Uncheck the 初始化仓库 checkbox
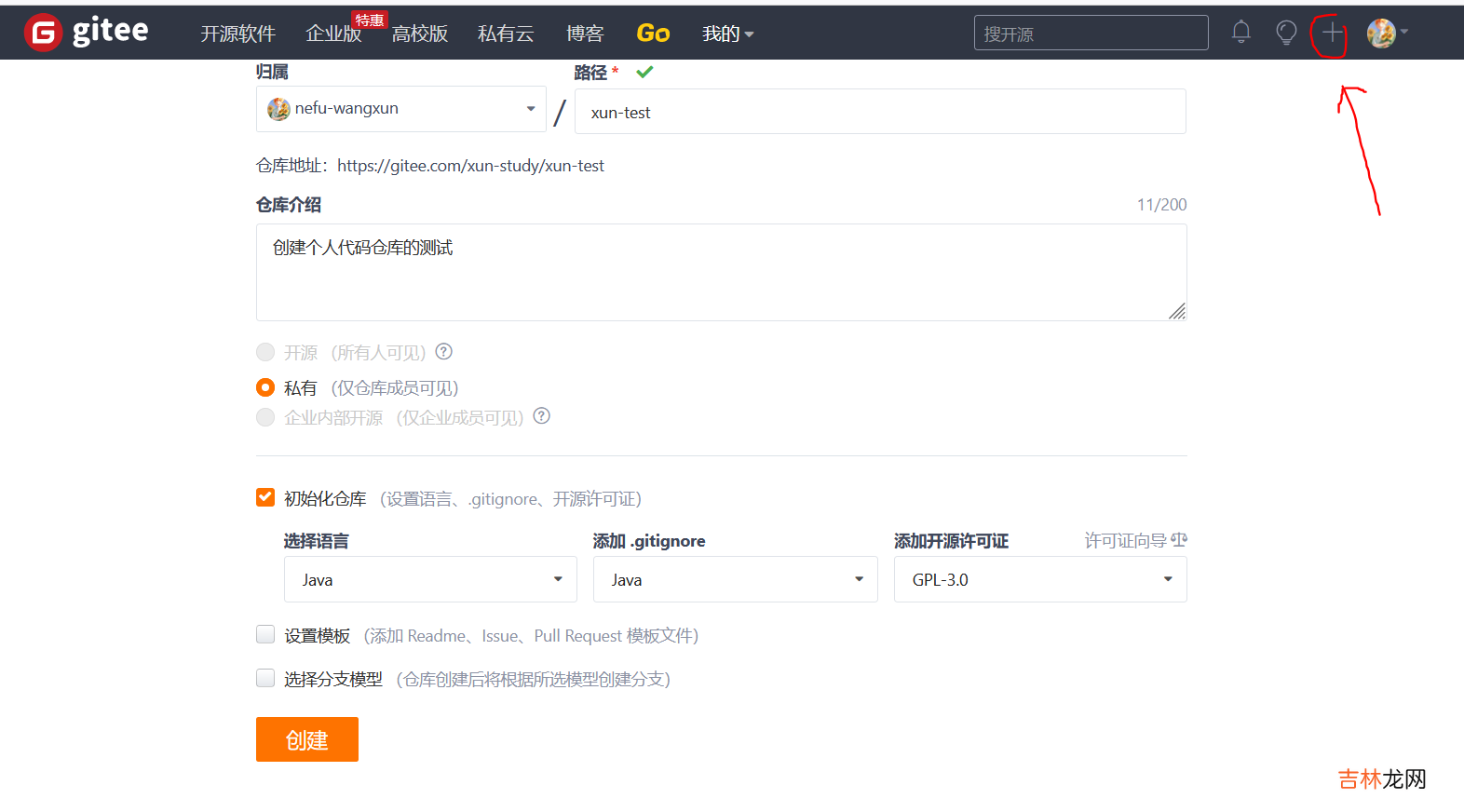This screenshot has width=1464, height=812. 265,498
